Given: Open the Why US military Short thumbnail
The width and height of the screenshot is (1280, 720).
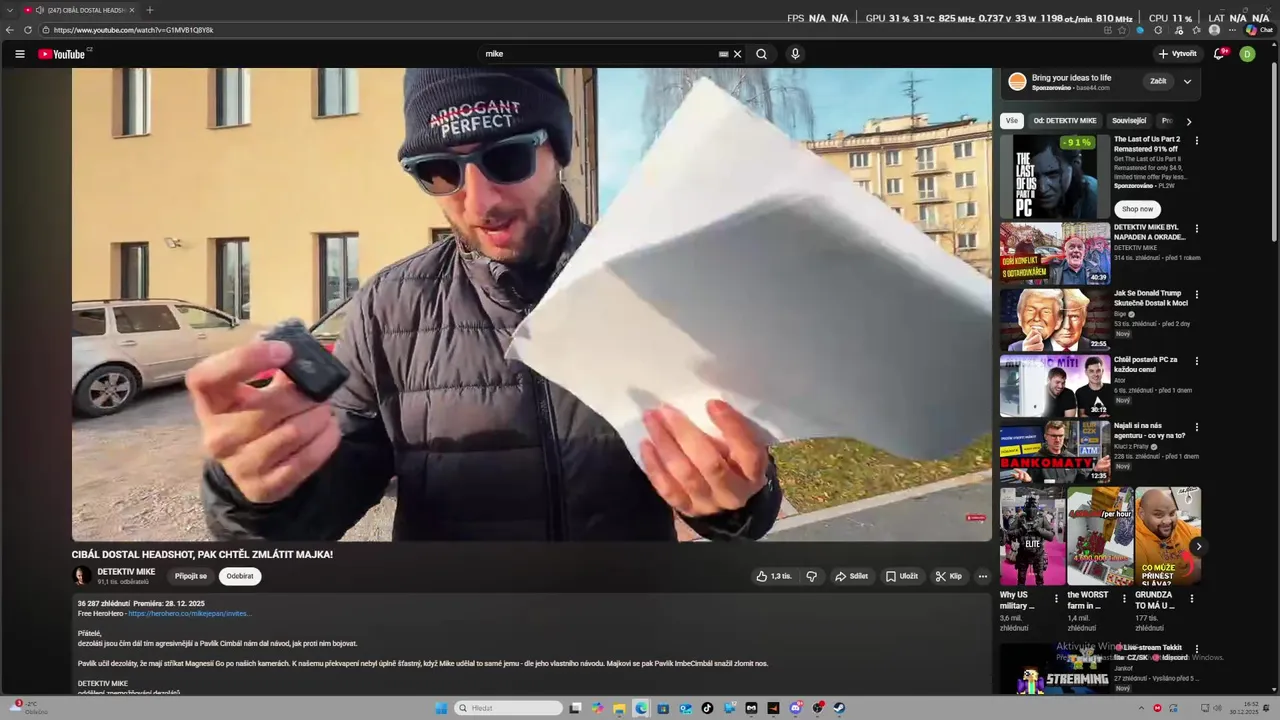Looking at the screenshot, I should [1032, 536].
